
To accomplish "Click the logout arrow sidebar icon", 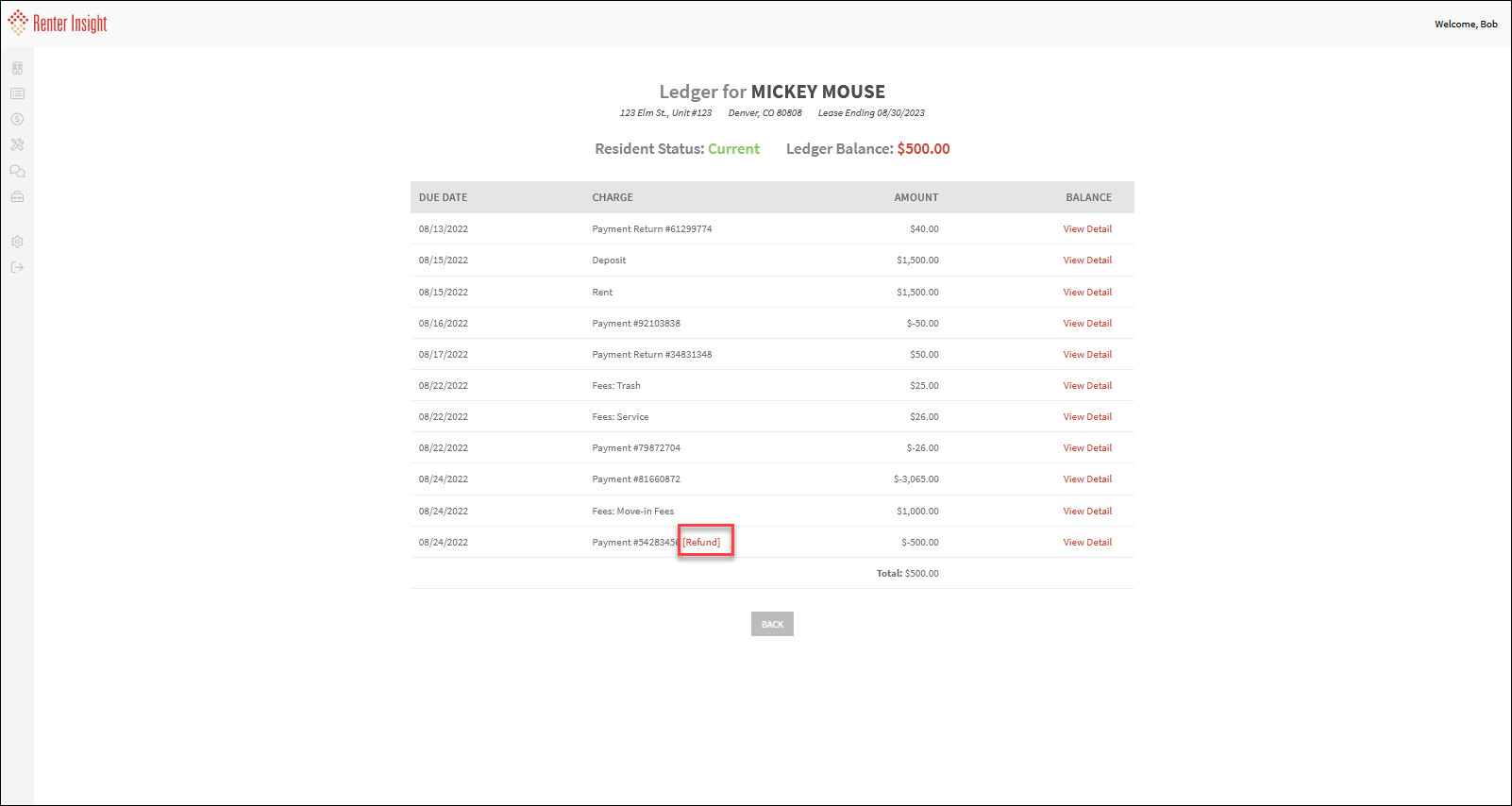I will click(x=17, y=267).
